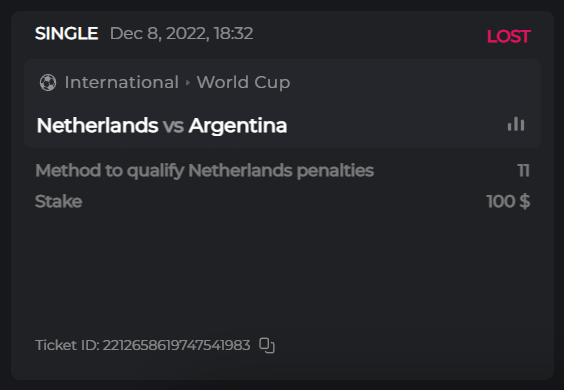Click the Method to qualify Netherlands penalties market
Image resolution: width=564 pixels, height=390 pixels.
[x=205, y=171]
